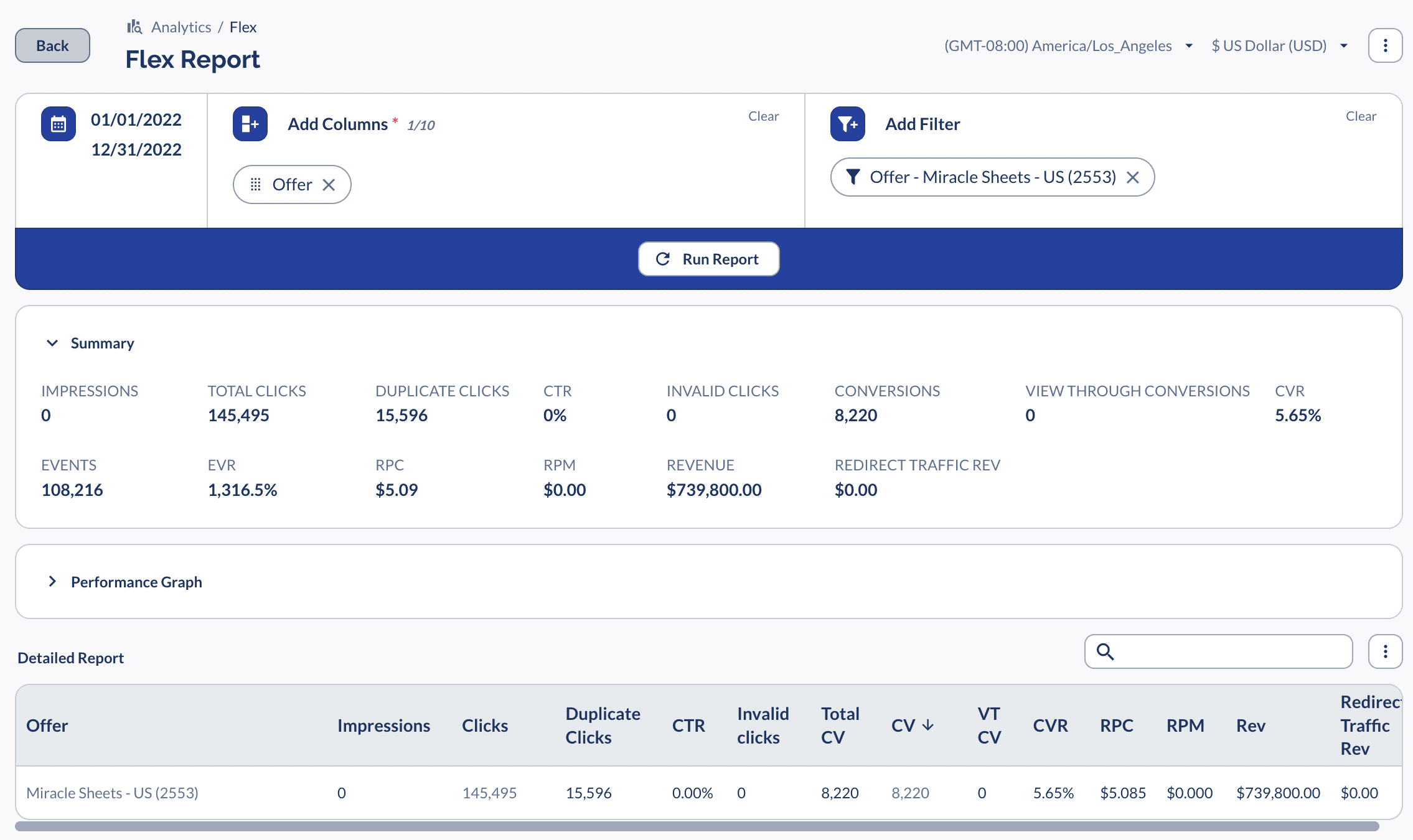Open the Detailed Report three-dot menu
This screenshot has width=1413, height=840.
point(1385,651)
